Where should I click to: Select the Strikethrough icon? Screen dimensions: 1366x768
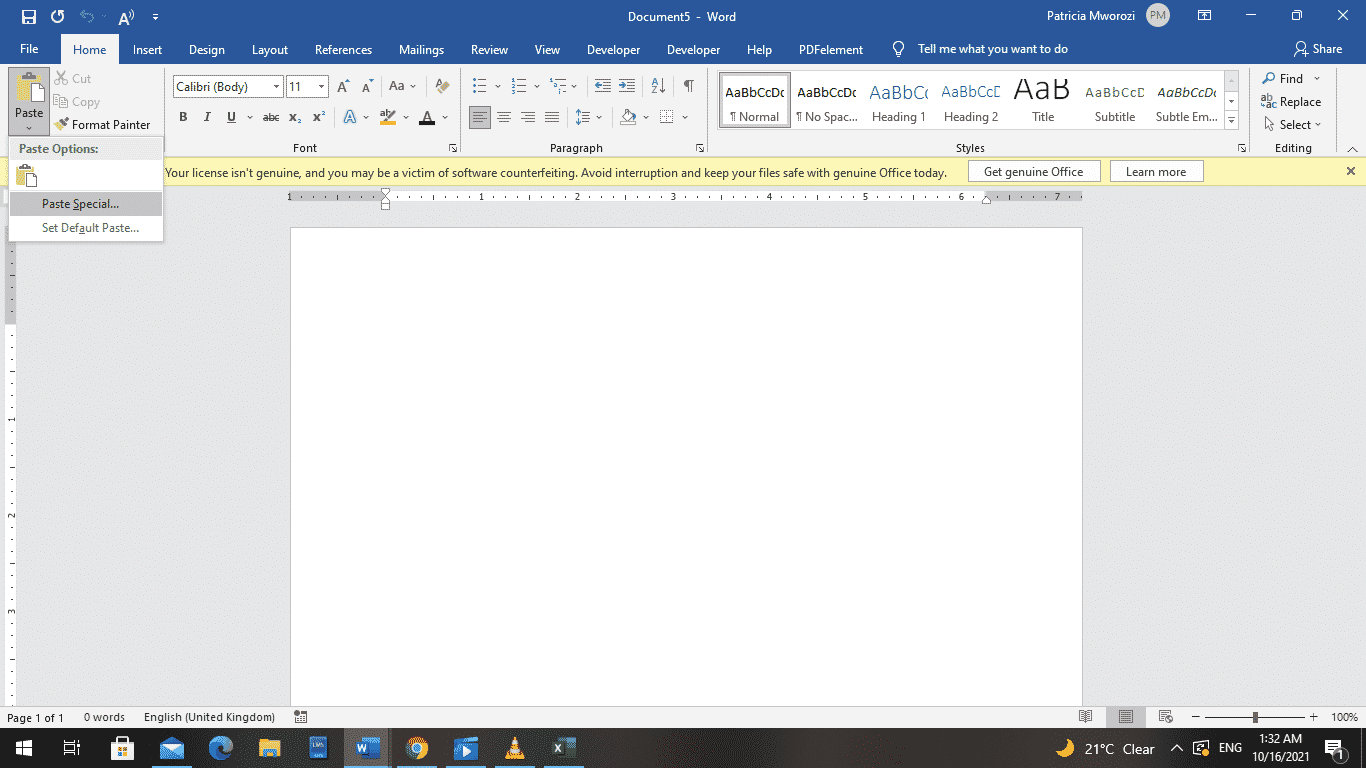point(270,117)
